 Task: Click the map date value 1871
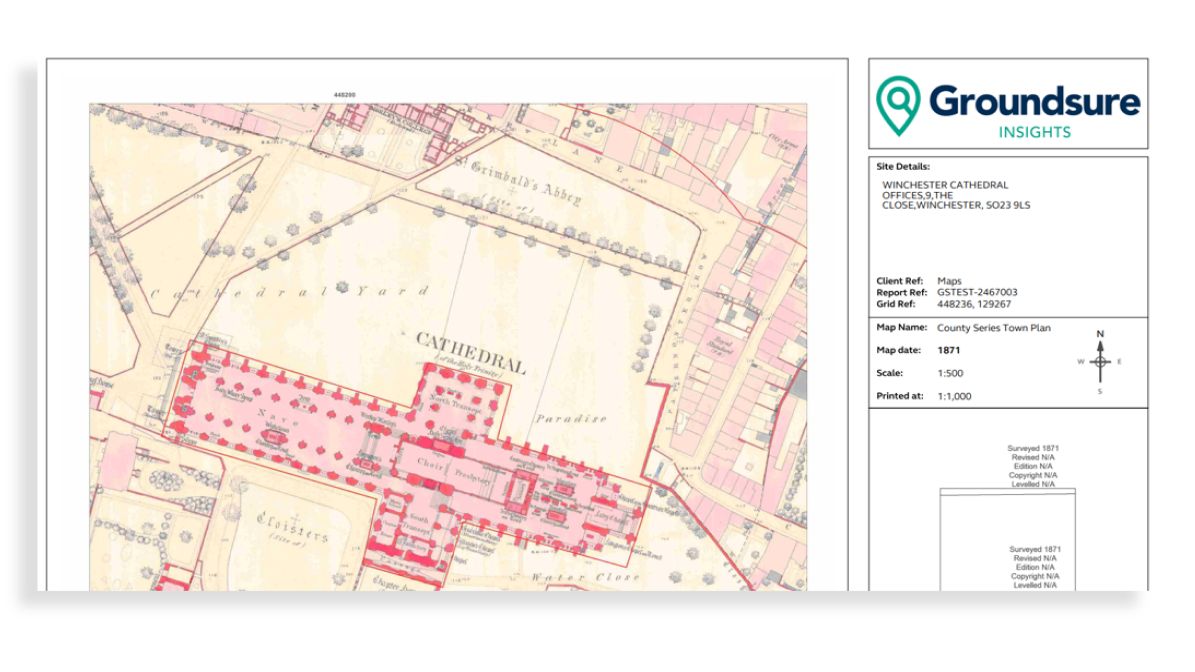coord(951,351)
